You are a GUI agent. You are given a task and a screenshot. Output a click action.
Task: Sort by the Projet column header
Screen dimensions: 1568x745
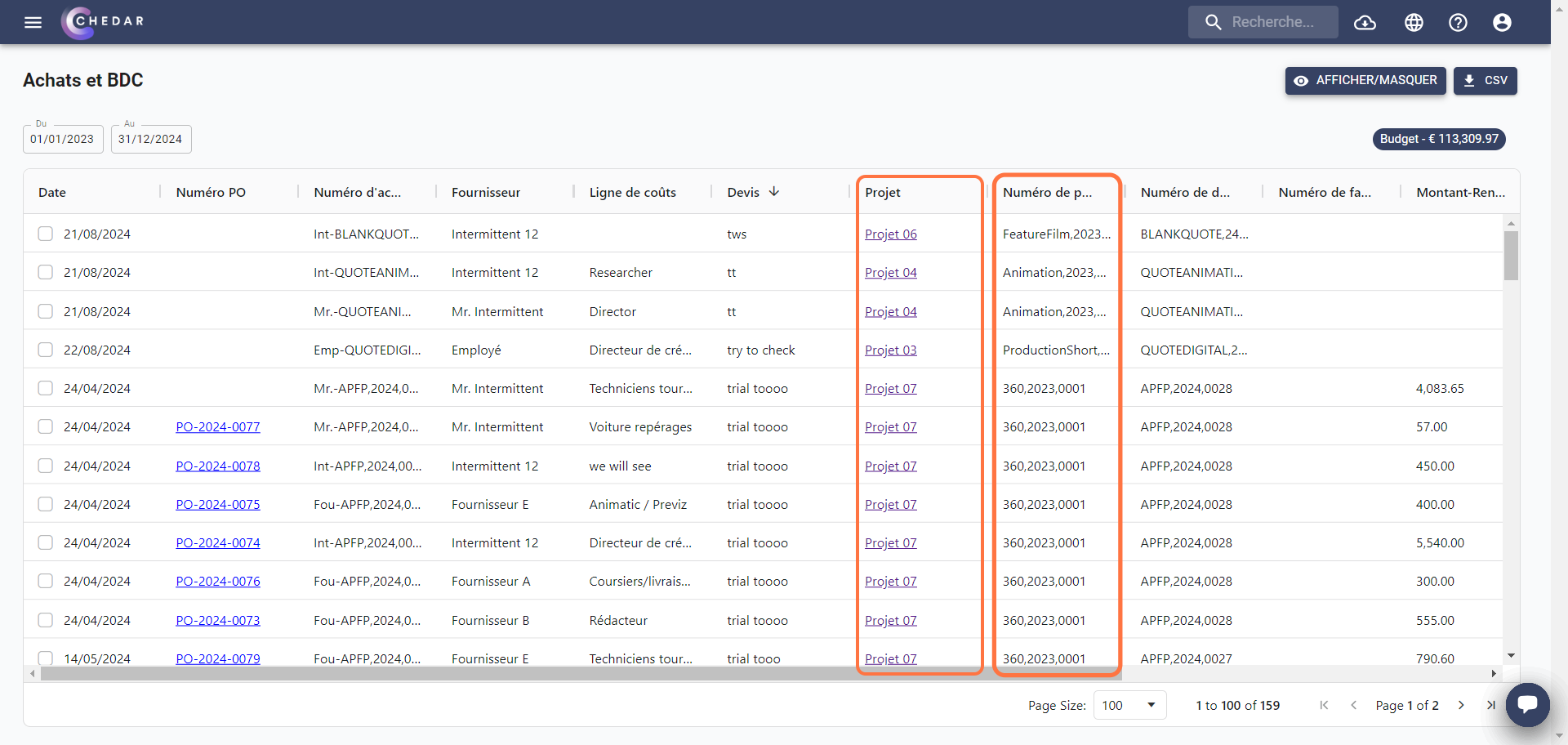883,192
